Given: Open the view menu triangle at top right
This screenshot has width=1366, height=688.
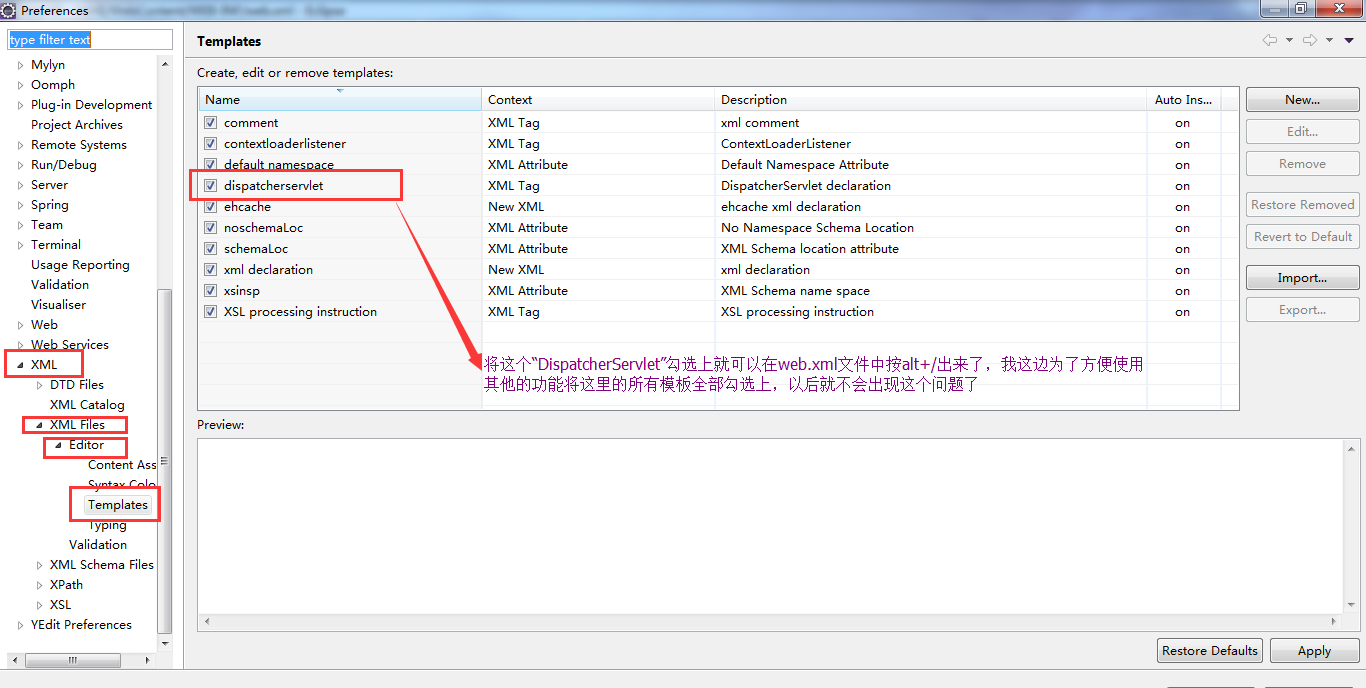Looking at the screenshot, I should pyautogui.click(x=1348, y=40).
